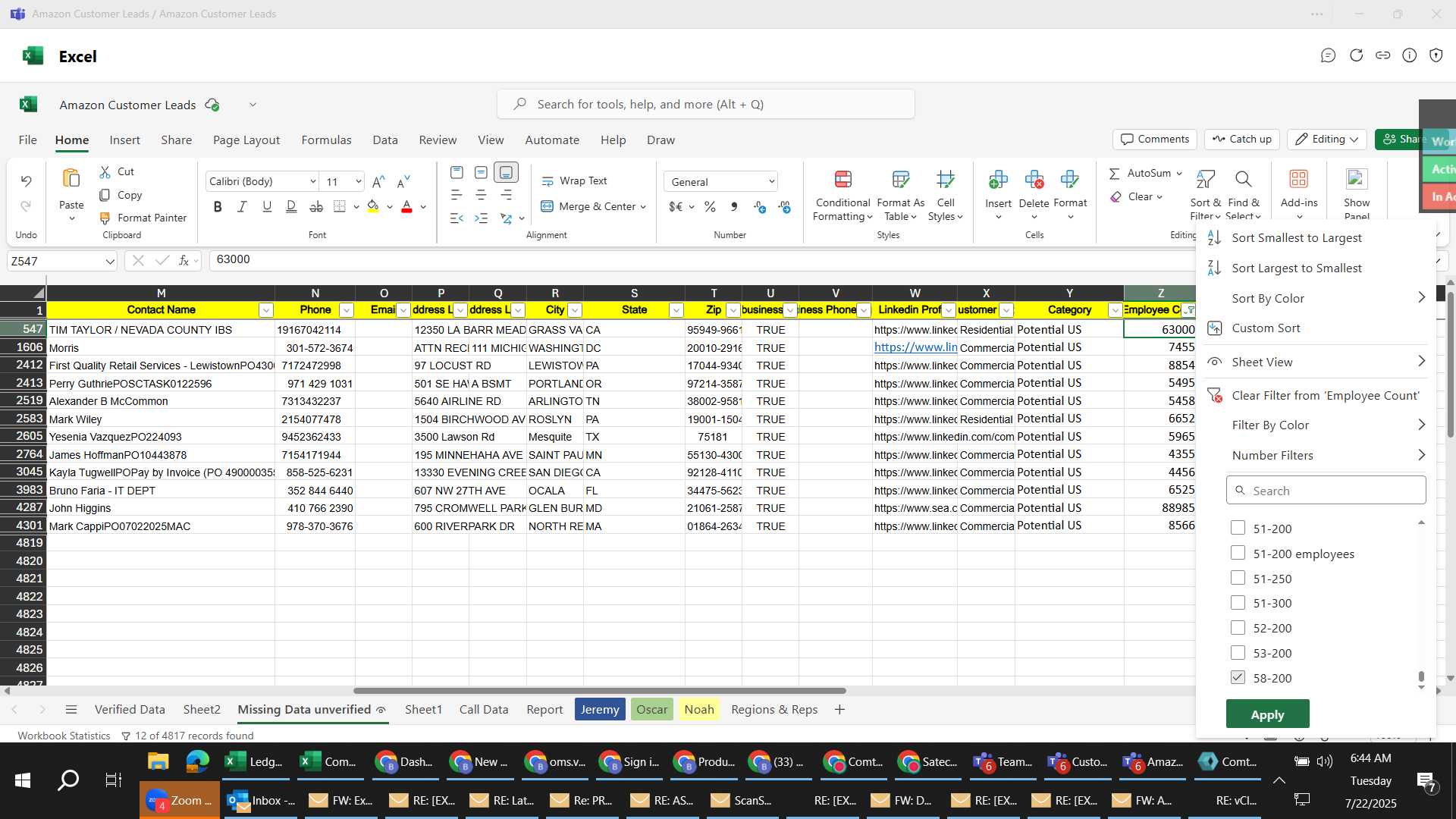
Task: Click the formula bar showing 63000
Action: coord(701,260)
